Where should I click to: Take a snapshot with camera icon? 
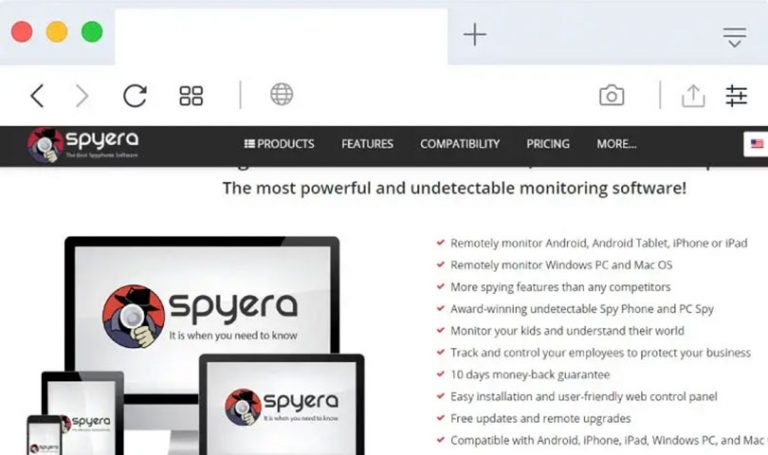pyautogui.click(x=611, y=96)
